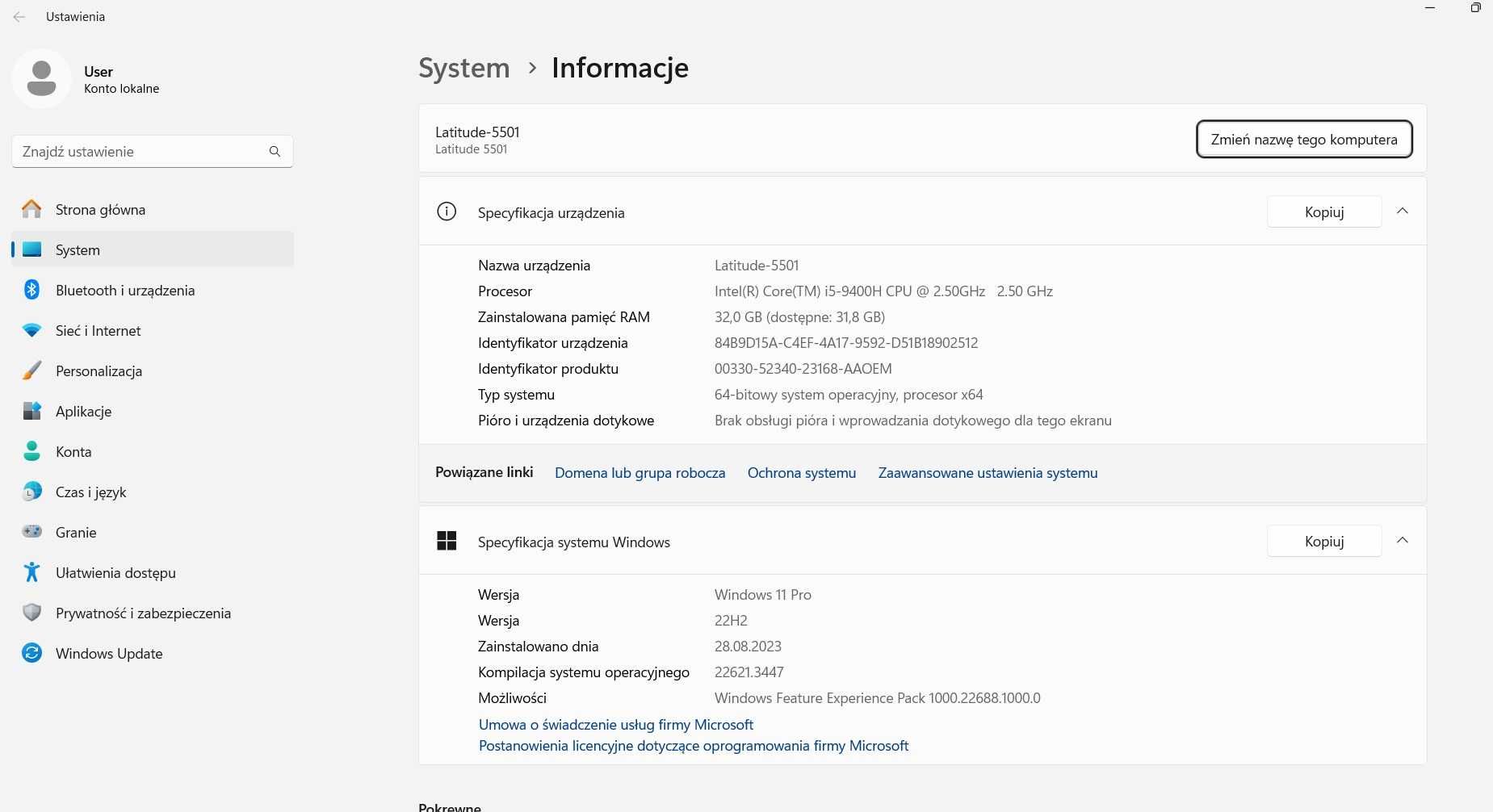Open Ułatwienia dostępu settings
1493x812 pixels.
coord(153,572)
